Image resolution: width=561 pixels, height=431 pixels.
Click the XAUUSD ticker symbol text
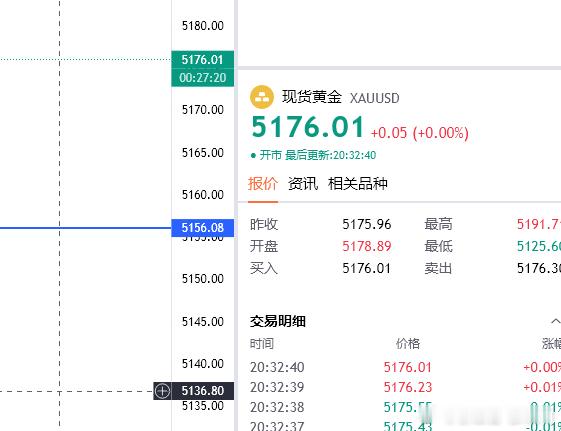(x=375, y=98)
